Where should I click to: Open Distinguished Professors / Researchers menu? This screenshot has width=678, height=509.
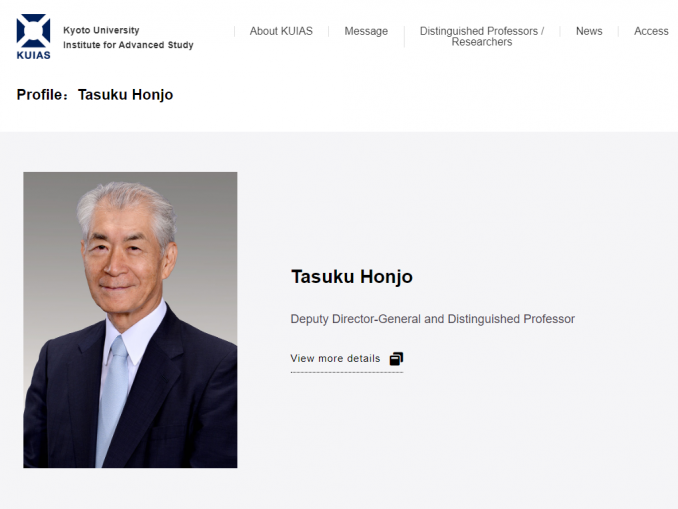(482, 36)
